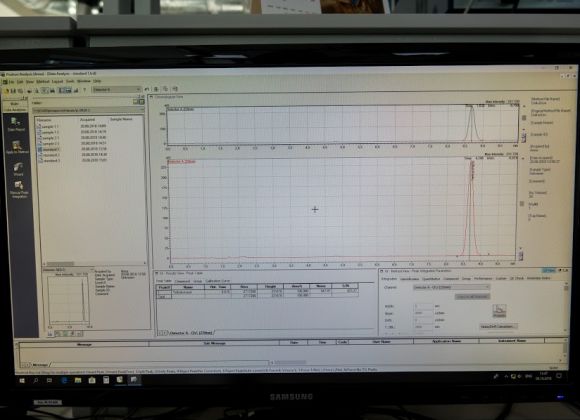580x420 pixels.
Task: Click the red chromatogram peak in lower plot
Action: pyautogui.click(x=471, y=209)
